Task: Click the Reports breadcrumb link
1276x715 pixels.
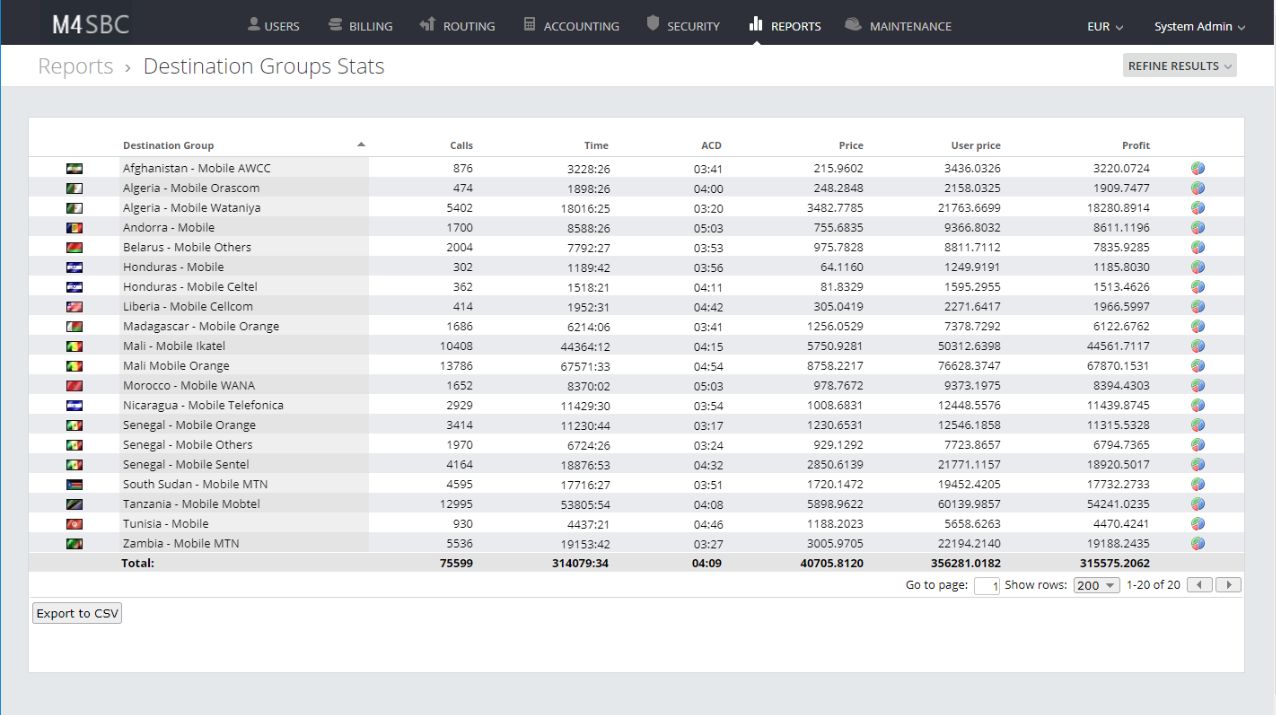Action: (75, 66)
